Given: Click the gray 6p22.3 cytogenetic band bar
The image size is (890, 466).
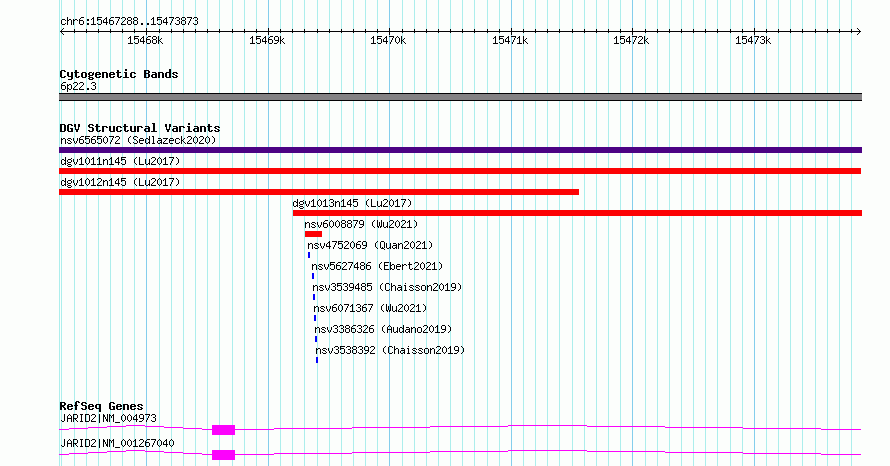Looking at the screenshot, I should [460, 97].
